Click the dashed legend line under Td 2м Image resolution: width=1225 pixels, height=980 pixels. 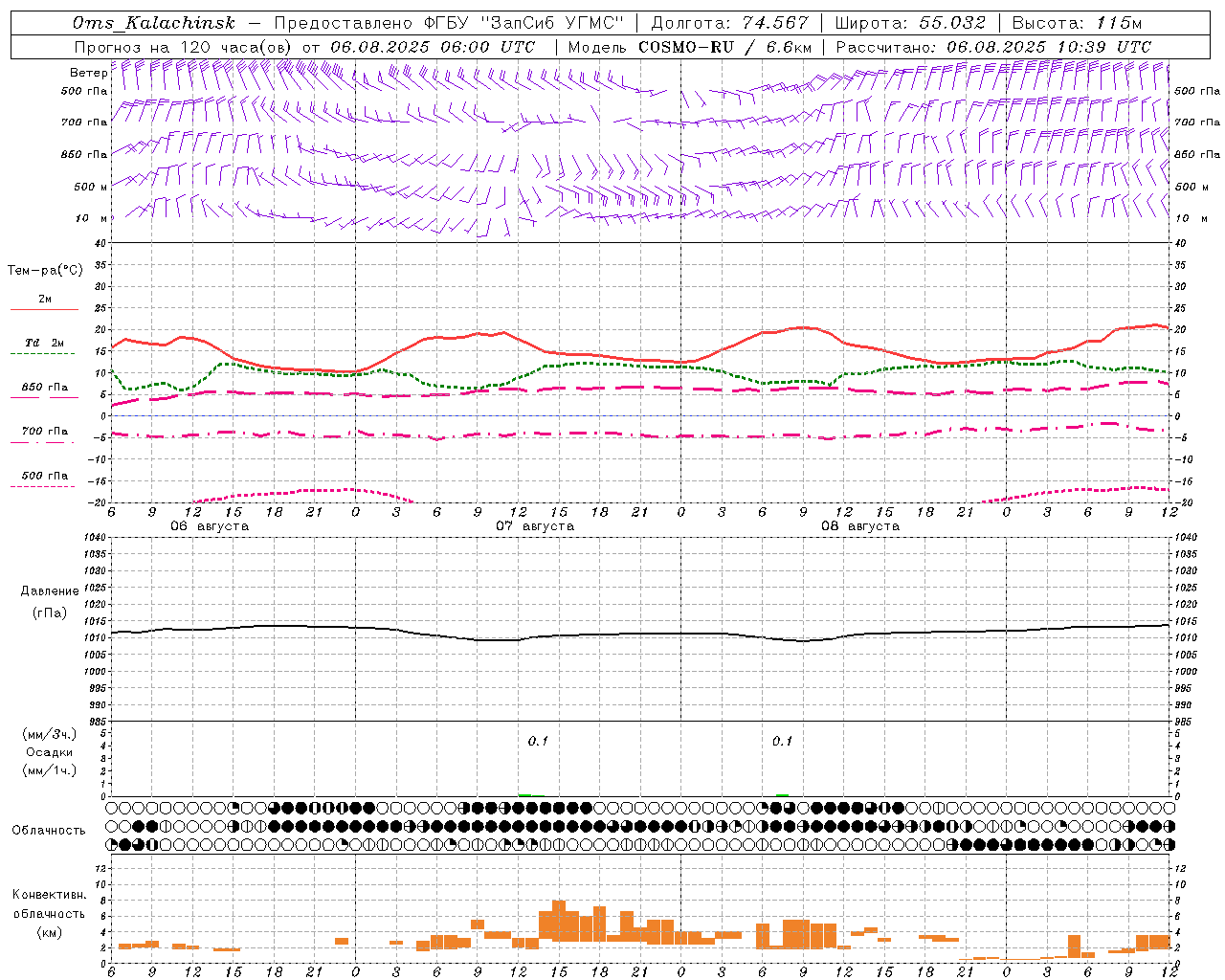(42, 354)
